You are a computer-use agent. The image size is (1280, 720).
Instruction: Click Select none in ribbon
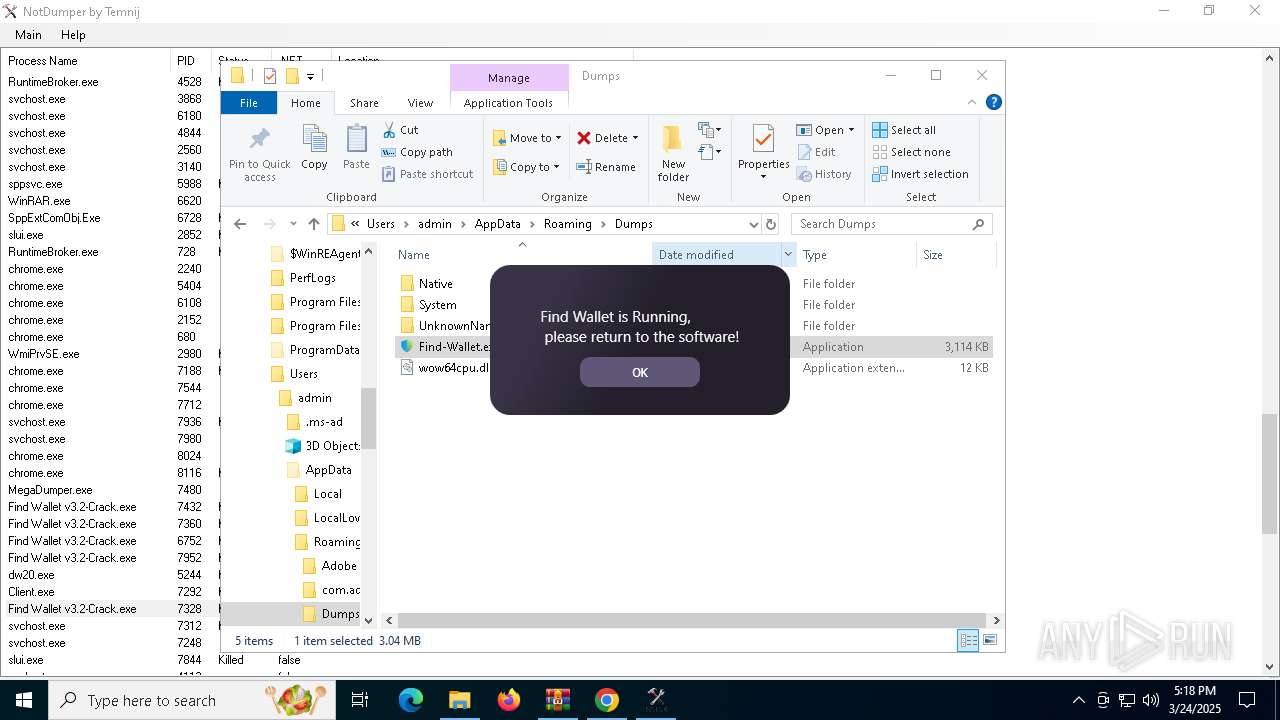[x=911, y=152]
